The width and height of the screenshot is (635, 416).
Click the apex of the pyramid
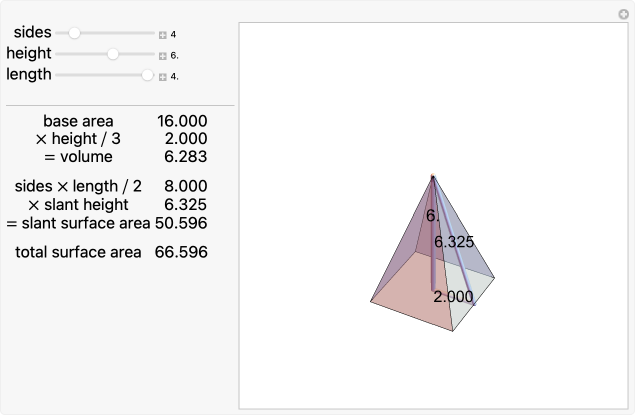[432, 177]
